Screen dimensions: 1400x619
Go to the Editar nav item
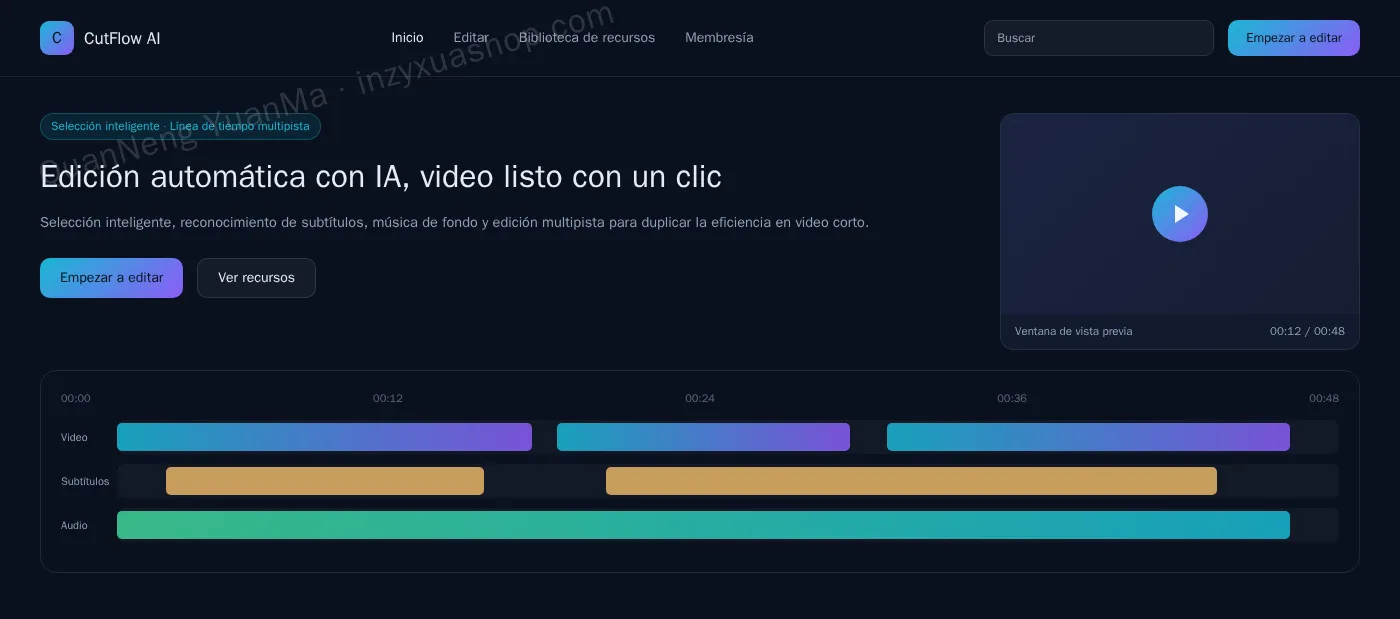pos(471,38)
